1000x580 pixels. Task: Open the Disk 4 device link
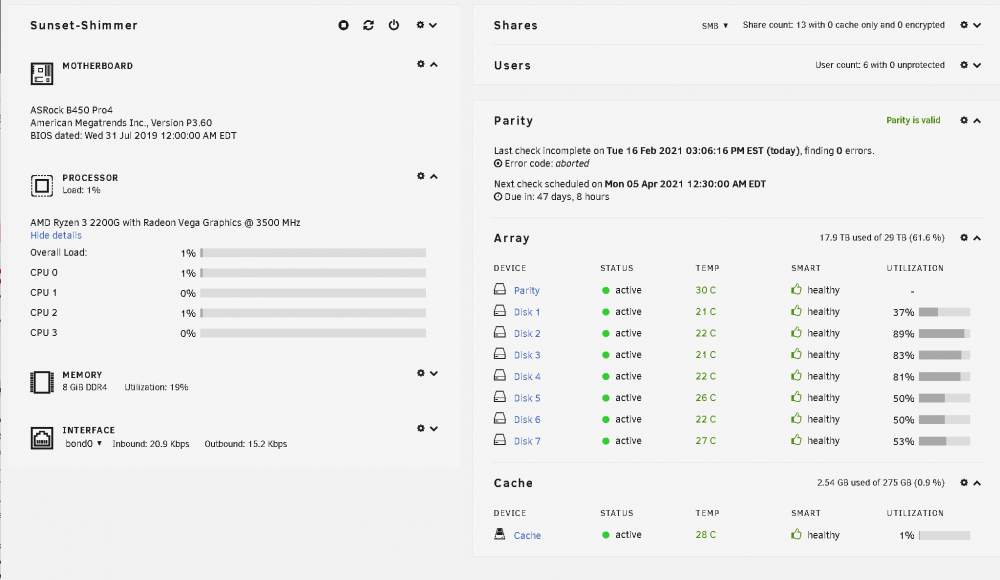pyautogui.click(x=527, y=376)
